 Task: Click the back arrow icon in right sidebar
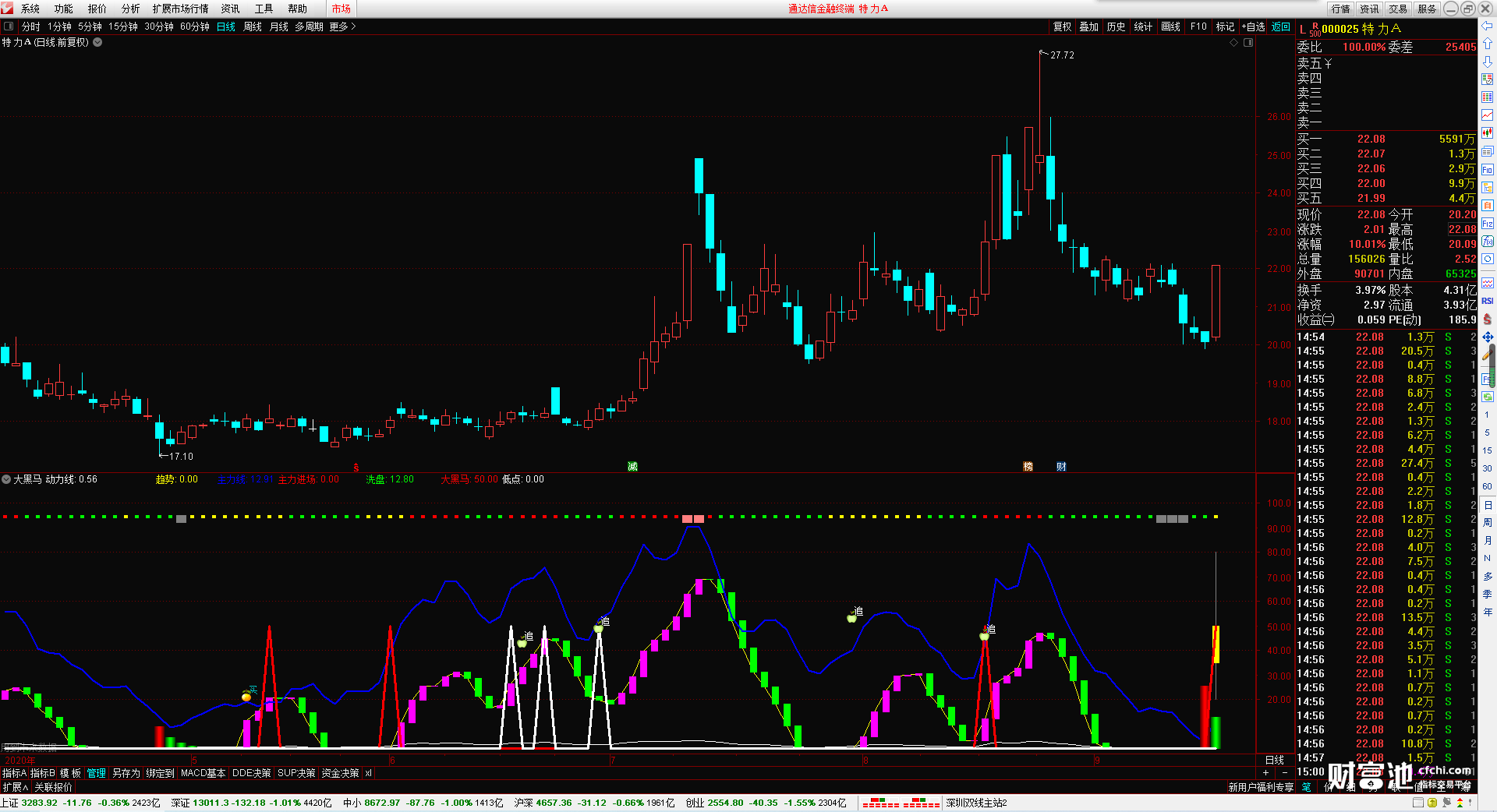coord(1488,26)
